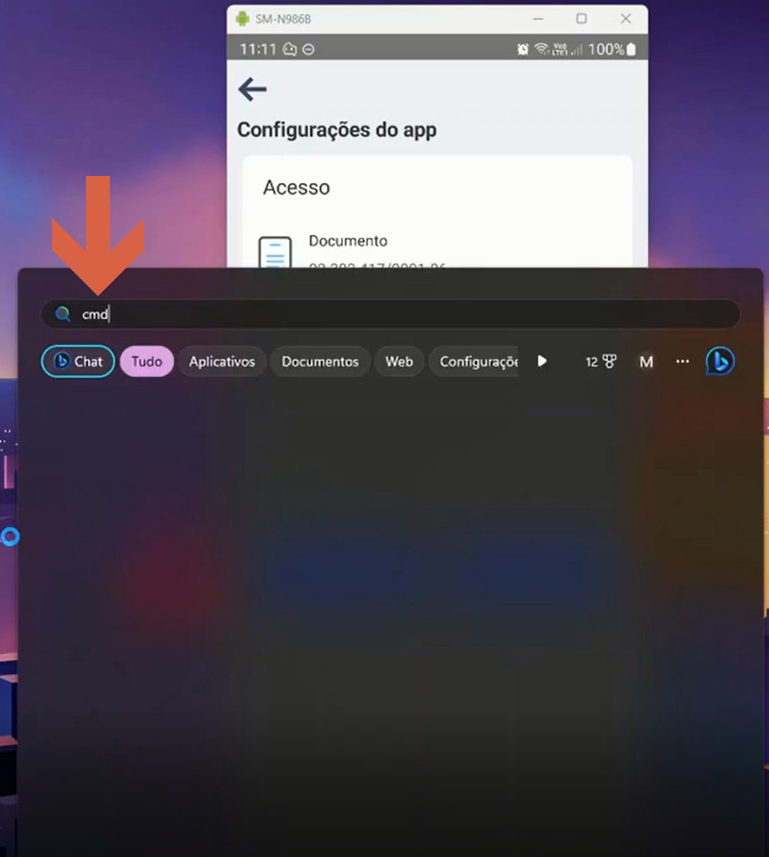Click the SM-N986B window title

click(x=283, y=19)
